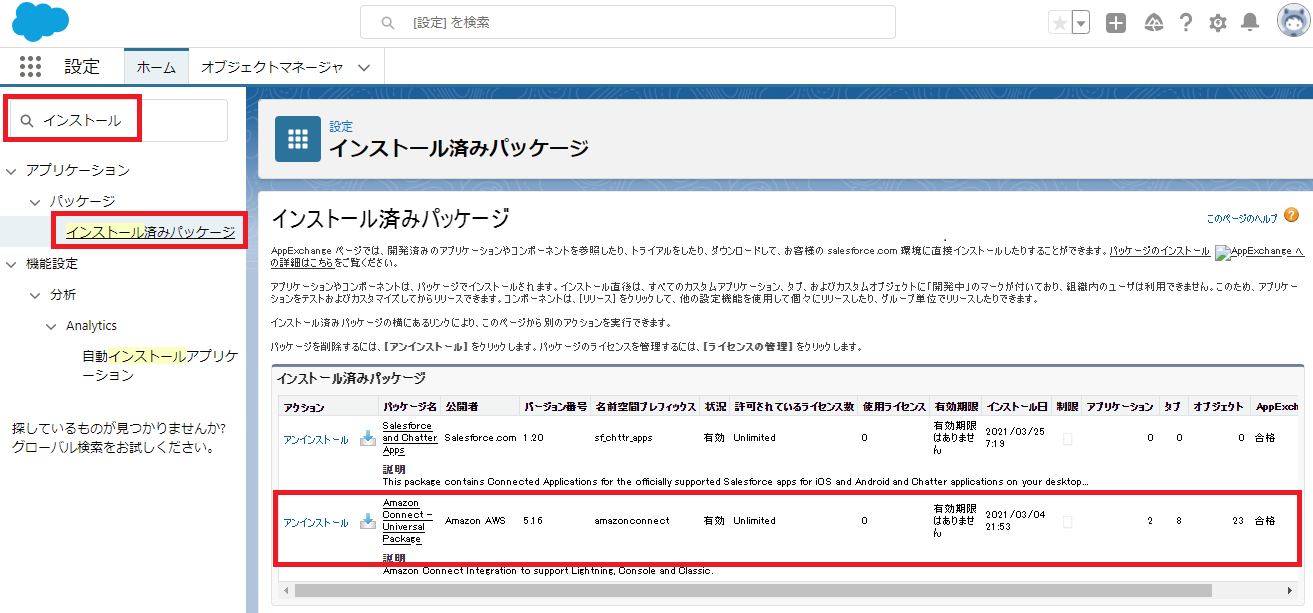Click the AppExchange image in the description
Image resolution: width=1313 pixels, height=613 pixels.
click(x=1258, y=253)
